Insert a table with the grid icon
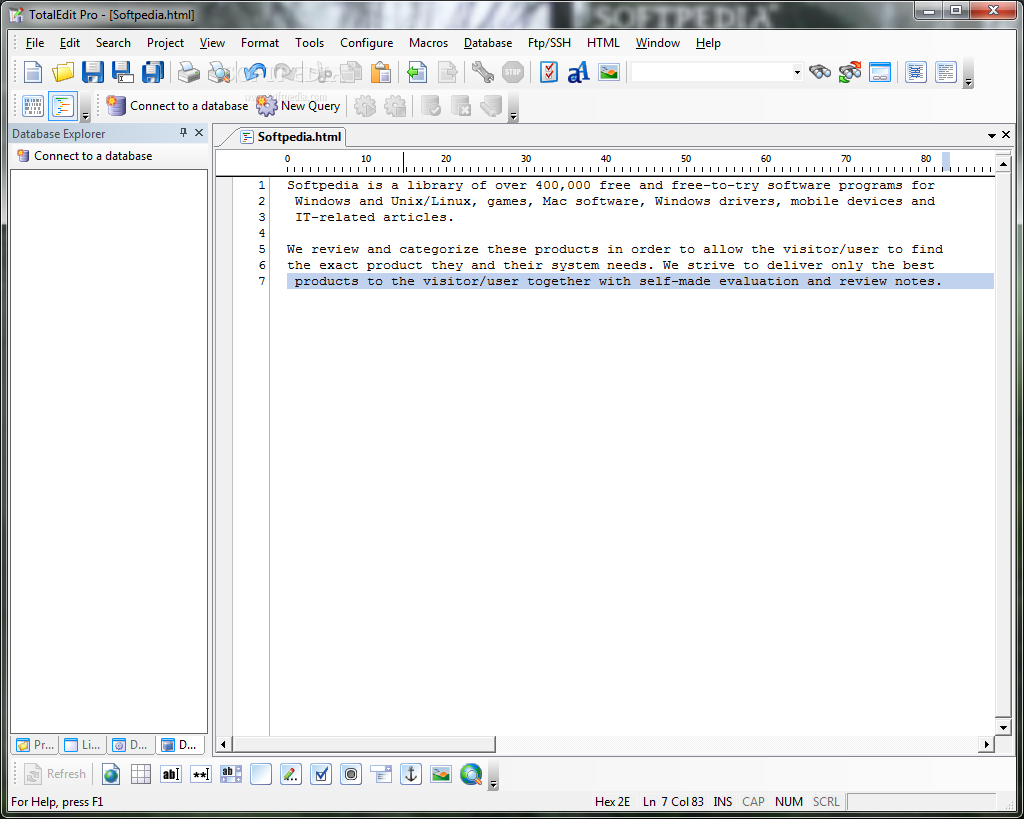 140,774
